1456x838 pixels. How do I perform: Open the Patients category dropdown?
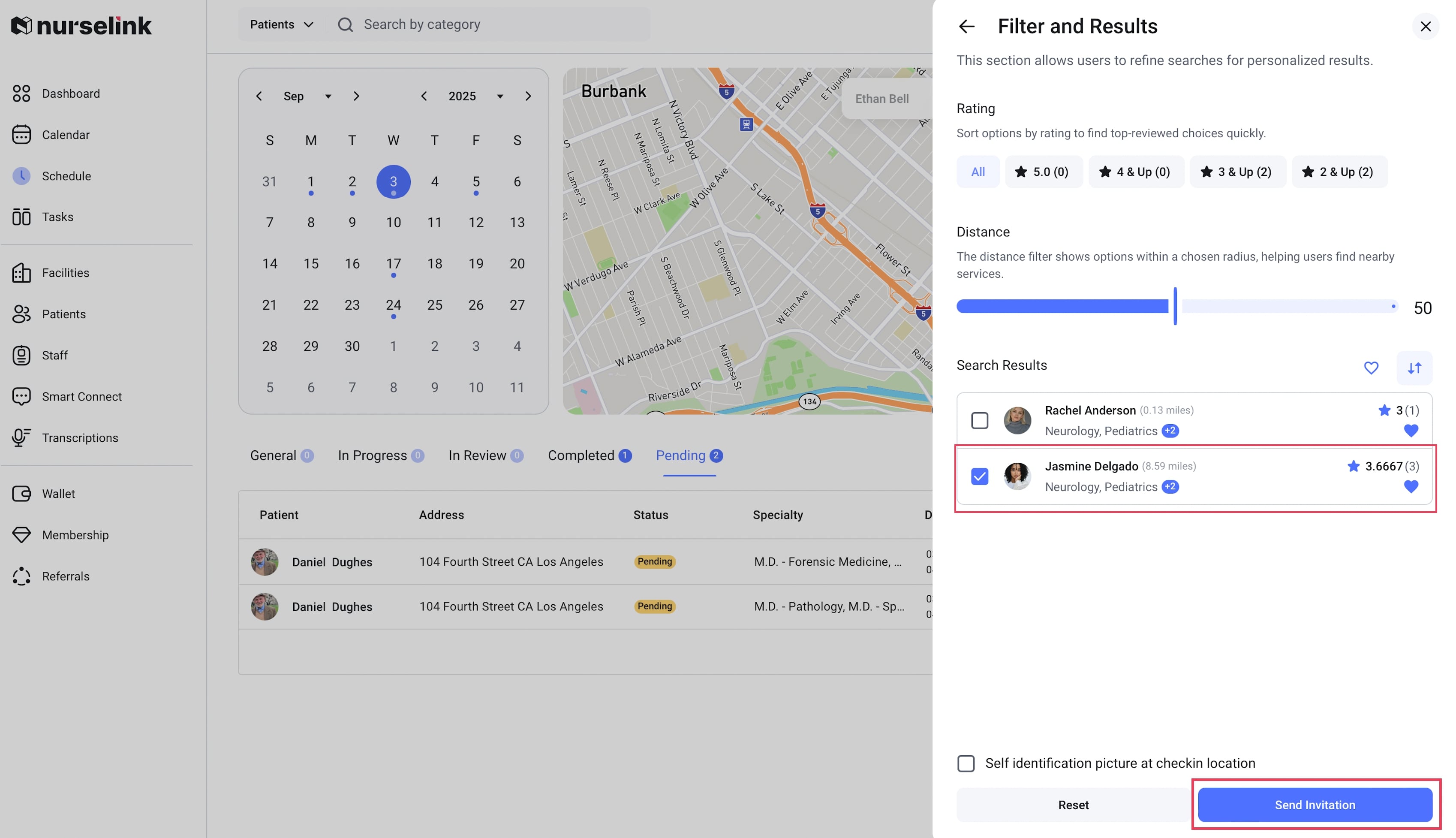281,25
